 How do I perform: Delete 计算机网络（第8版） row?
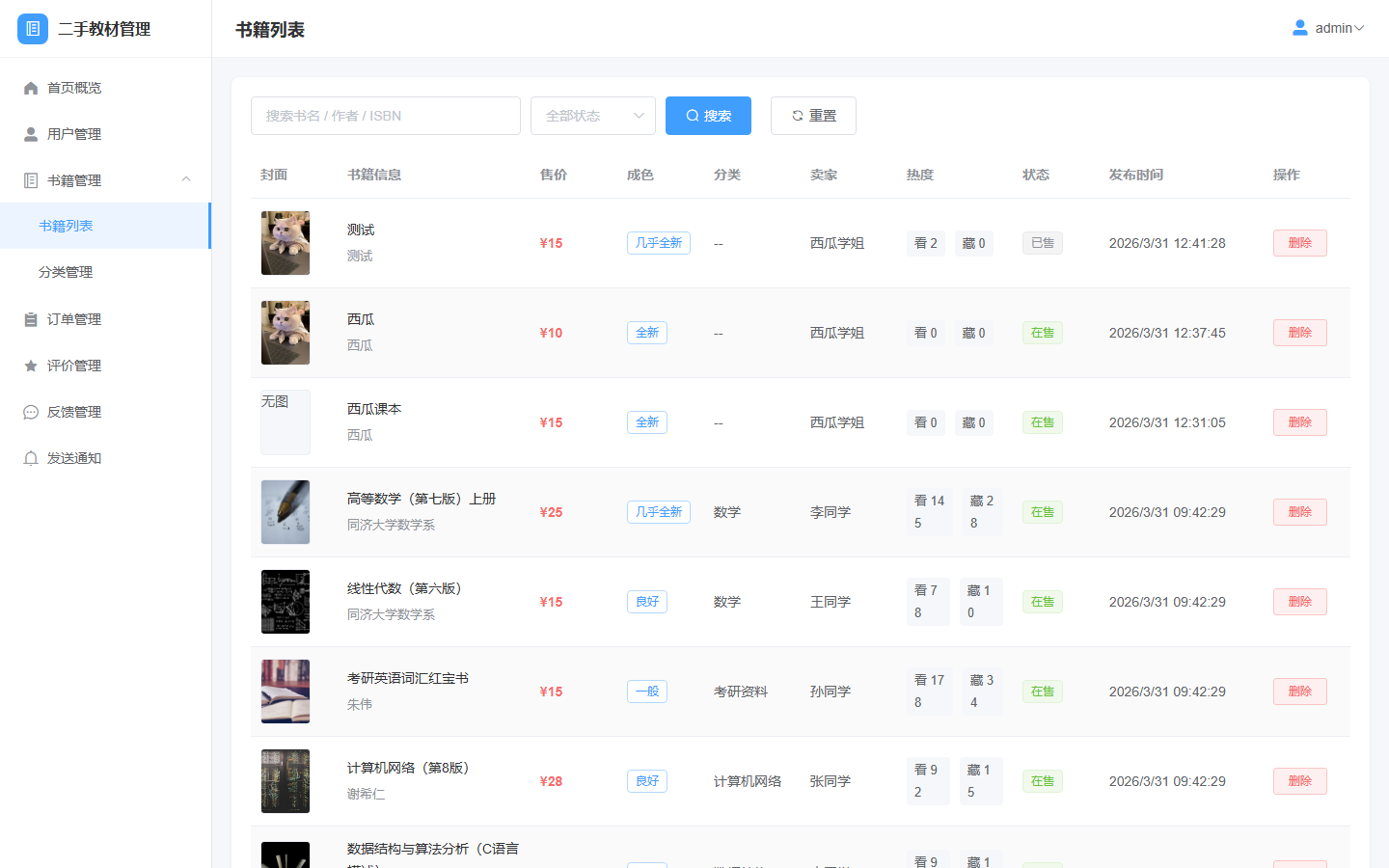coord(1299,781)
